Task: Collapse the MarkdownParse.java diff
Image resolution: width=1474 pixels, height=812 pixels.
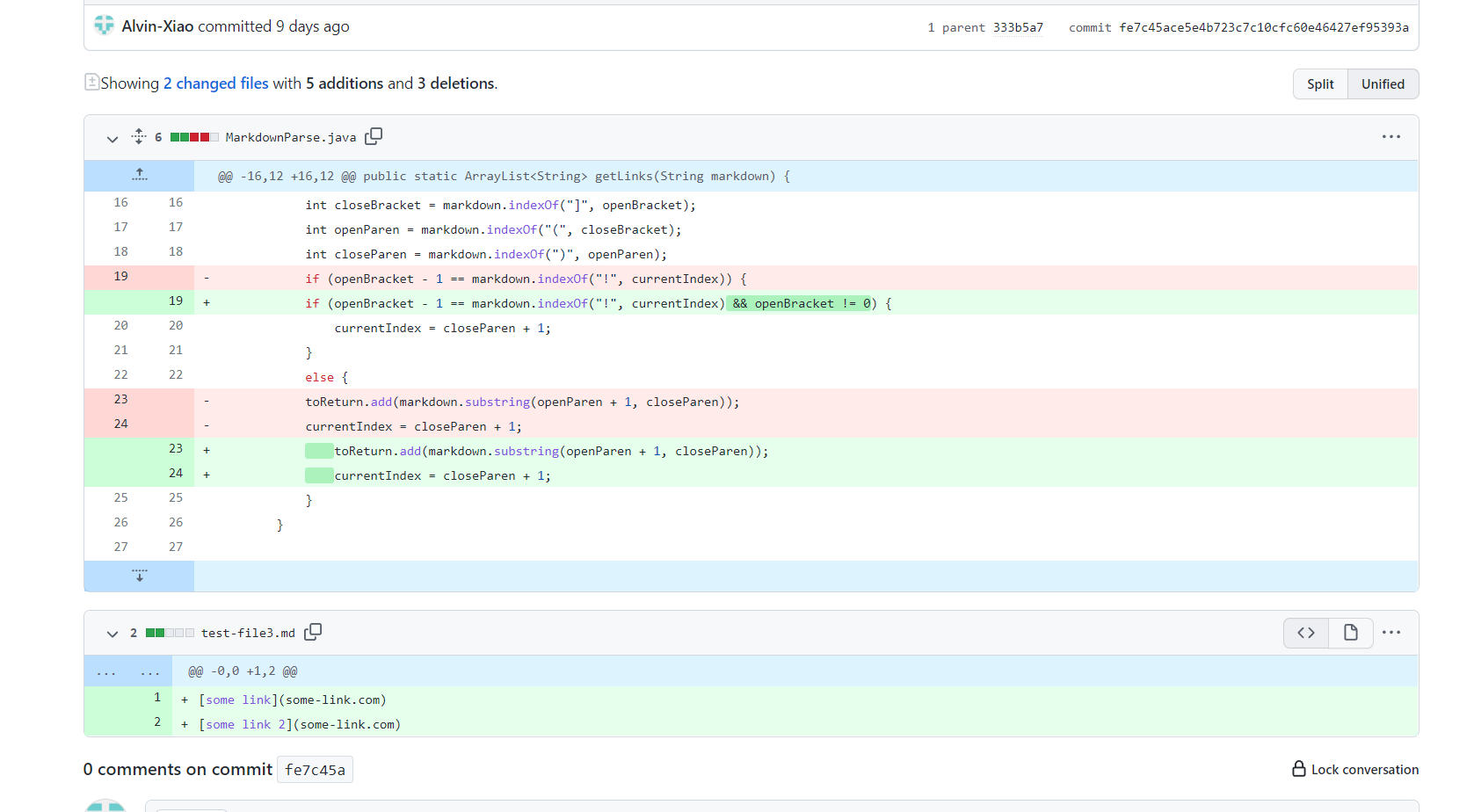Action: coord(113,138)
